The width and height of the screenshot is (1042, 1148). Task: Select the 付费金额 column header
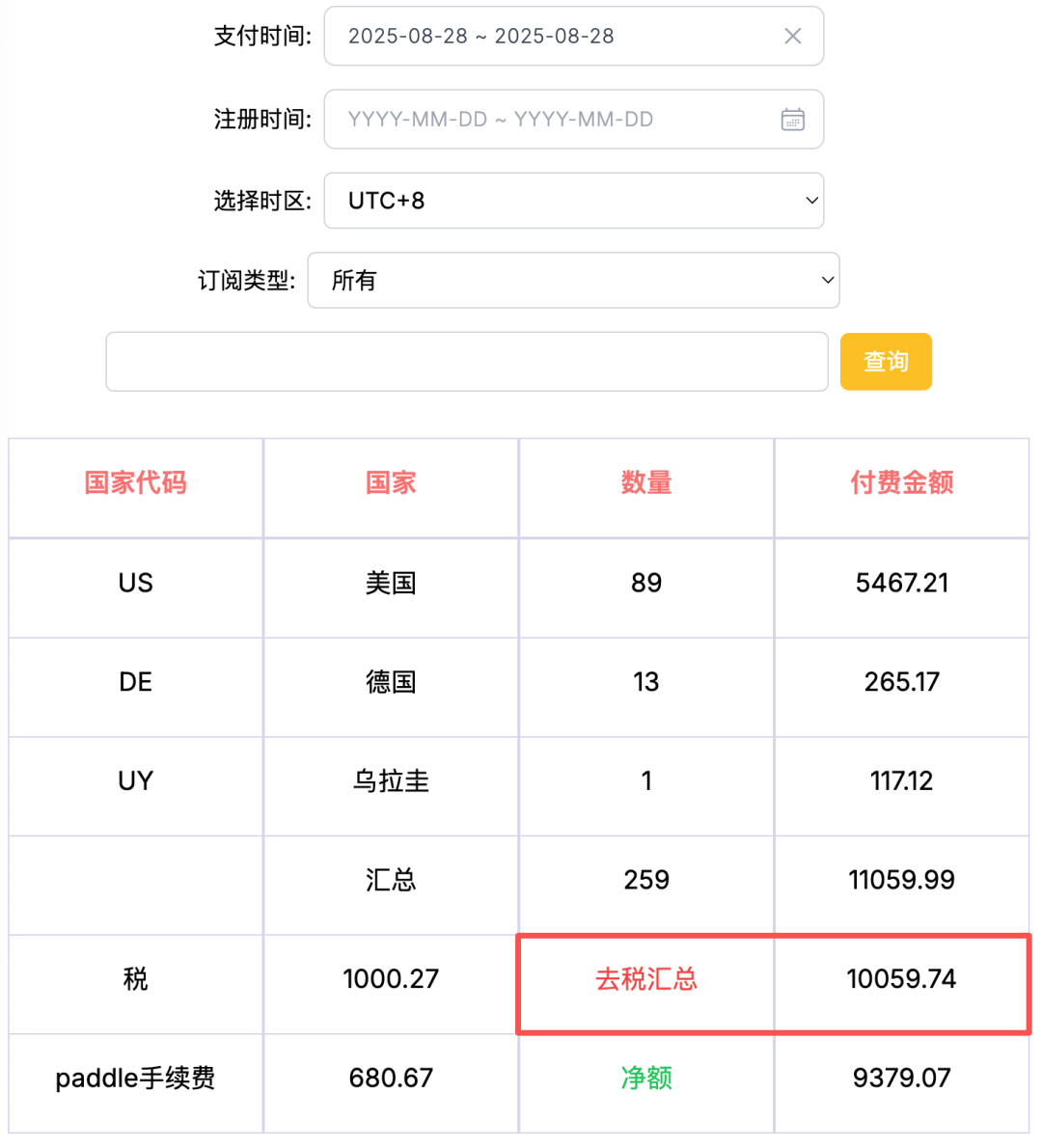pos(901,482)
